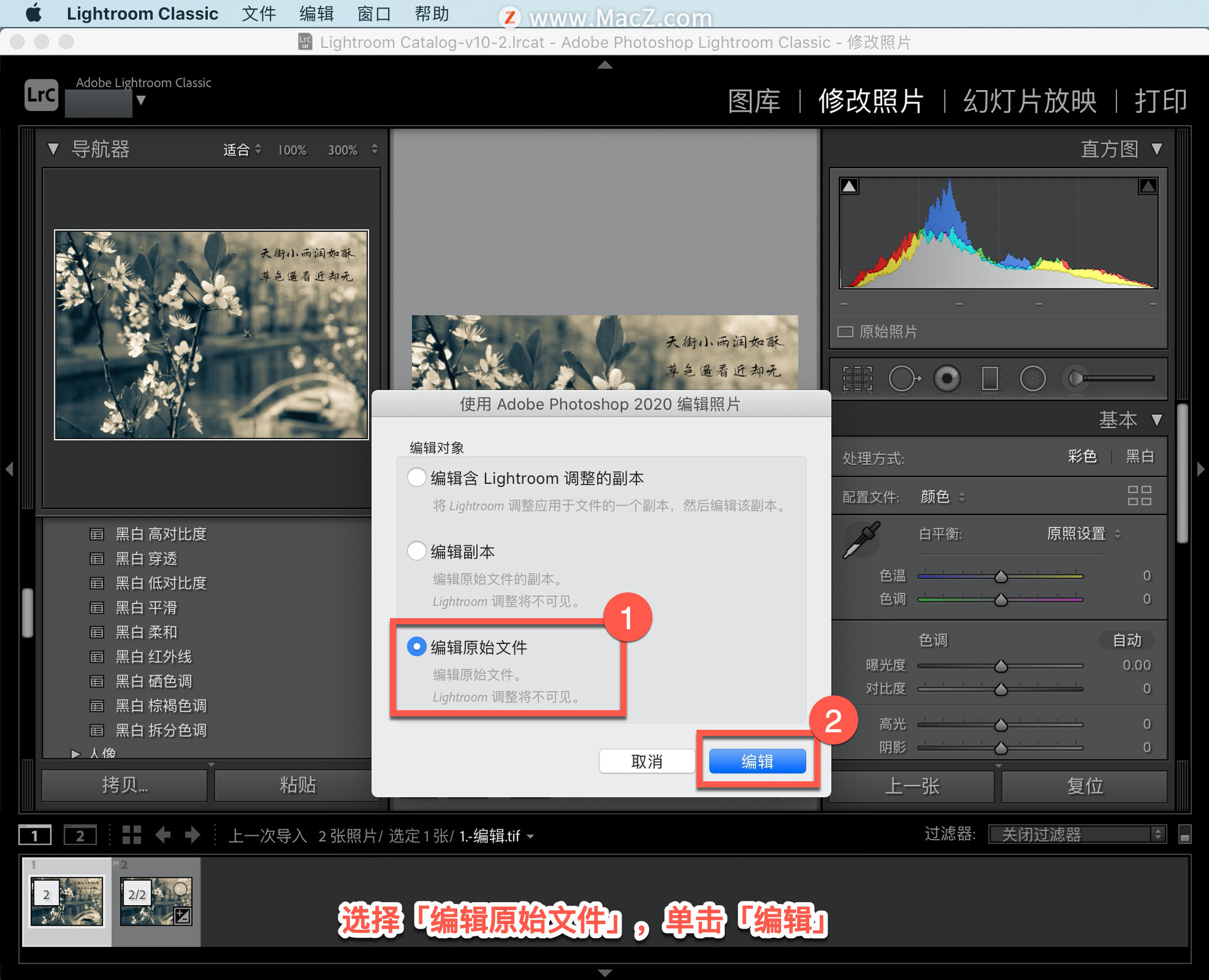Select the Radial Filter tool
Screen dimensions: 1209x980
click(x=1033, y=379)
